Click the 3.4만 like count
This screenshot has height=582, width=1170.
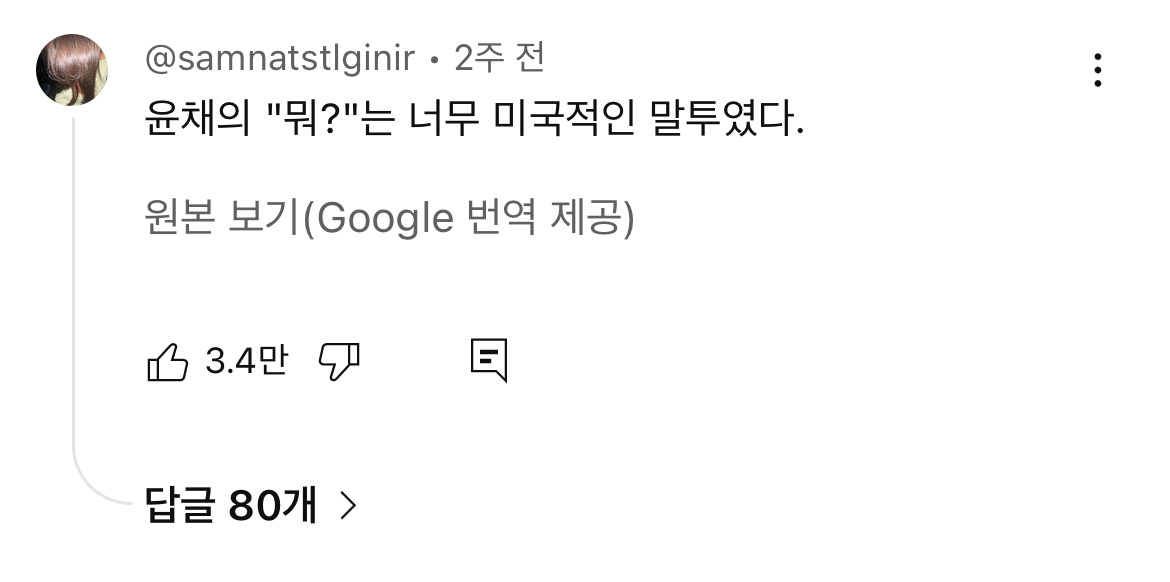245,361
